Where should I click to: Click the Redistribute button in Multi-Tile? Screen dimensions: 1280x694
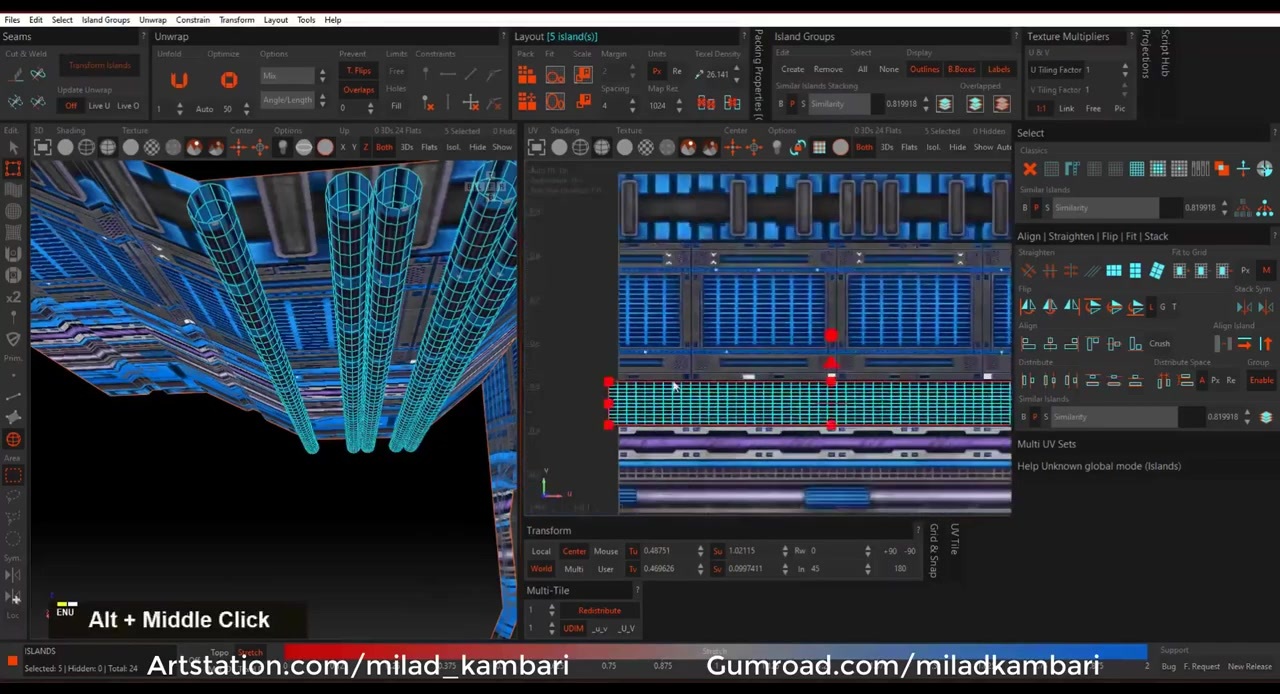(x=600, y=611)
